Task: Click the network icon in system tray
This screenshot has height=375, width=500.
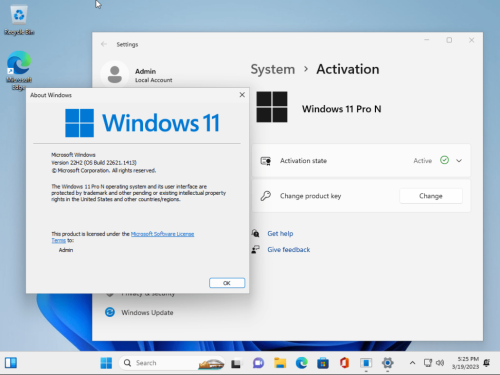Action: (428, 363)
